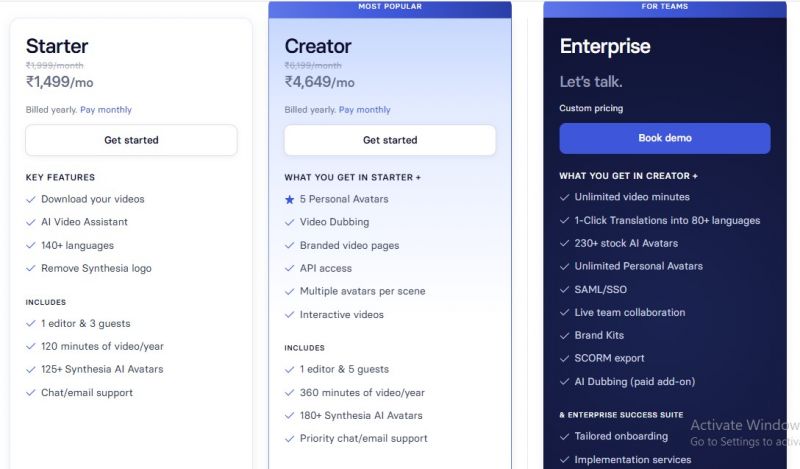
Task: Click checkmark beside API access
Action: tap(289, 268)
